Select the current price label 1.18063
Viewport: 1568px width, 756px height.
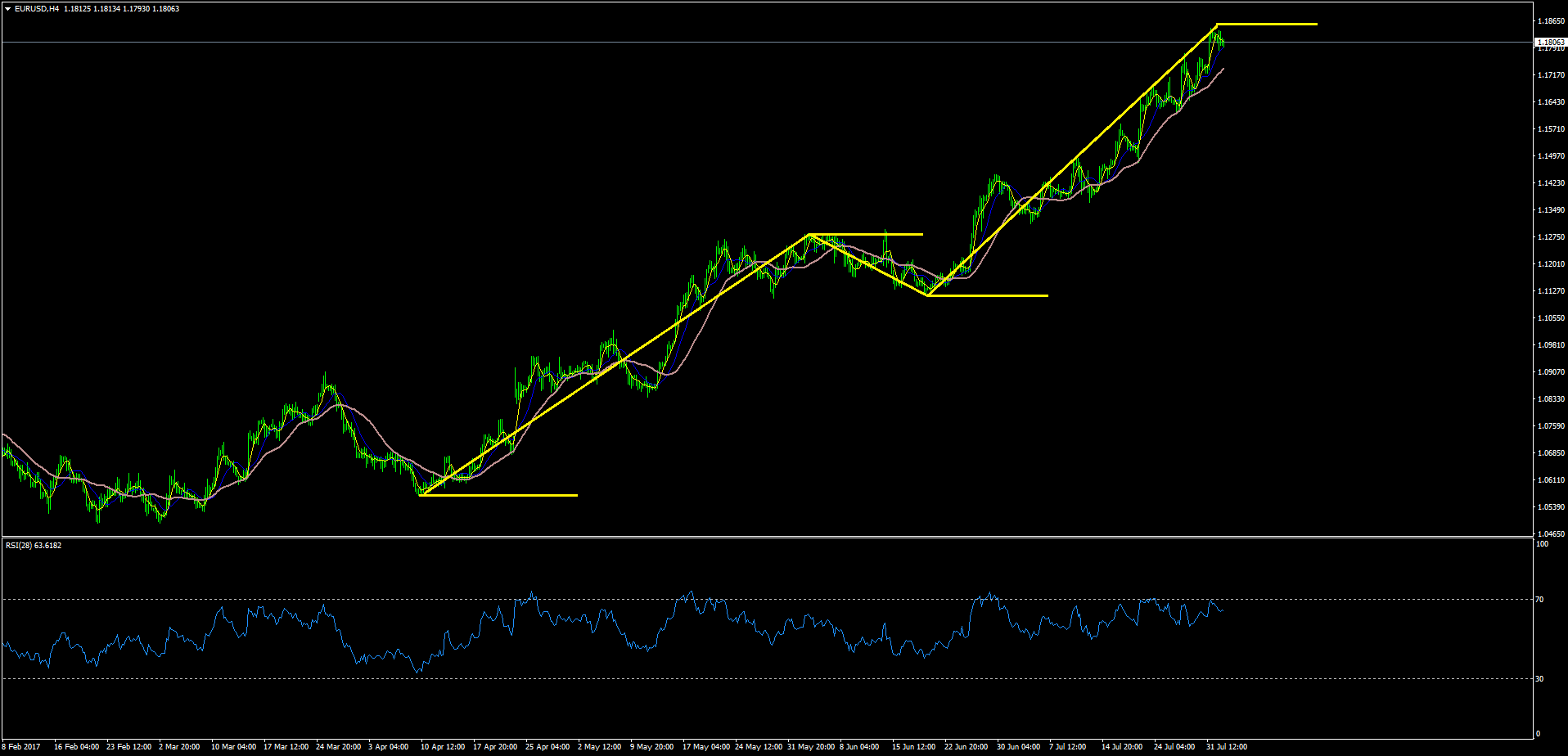click(1551, 42)
